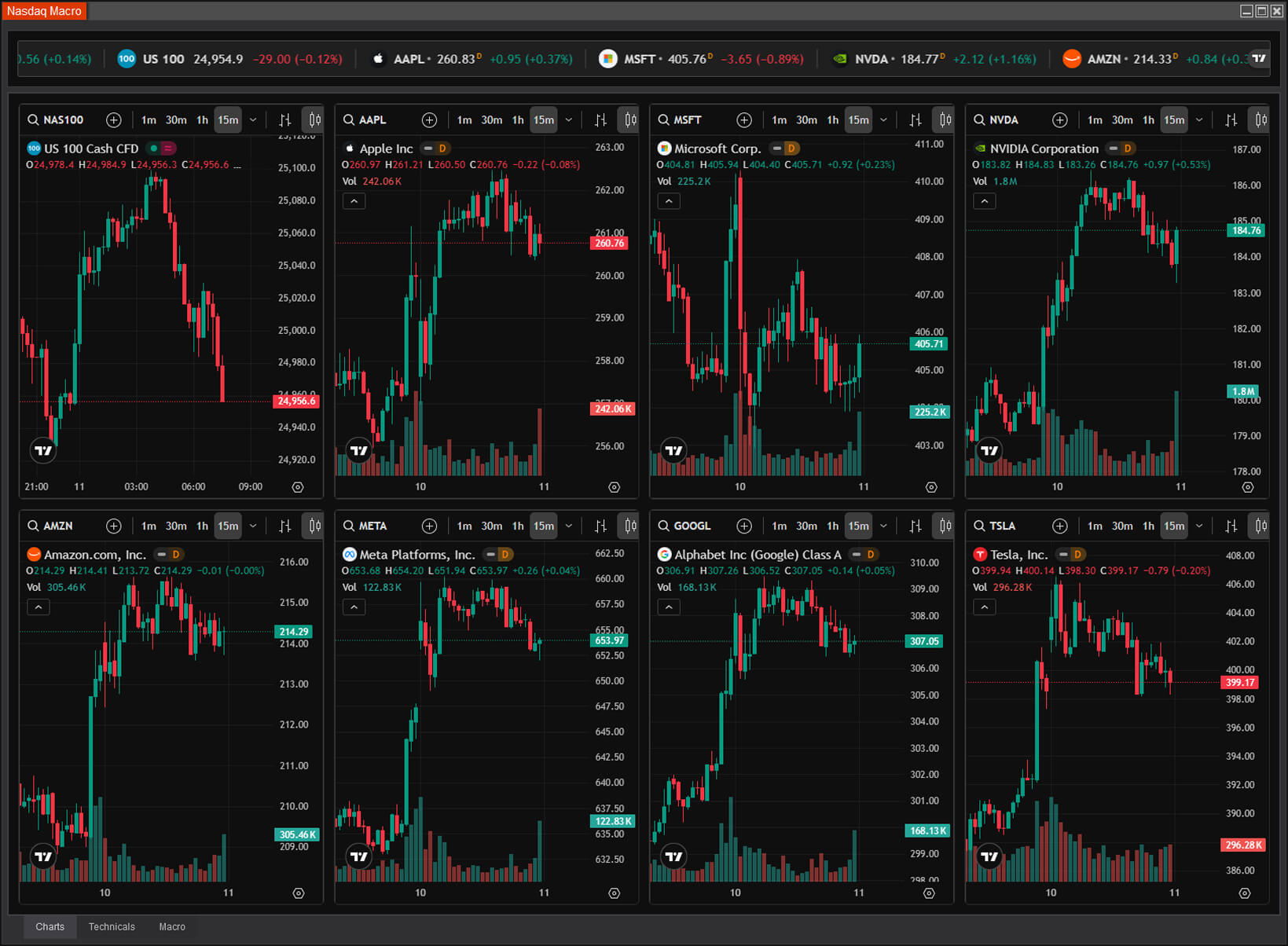Select the 1m interval on the NAS100 chart

point(149,120)
